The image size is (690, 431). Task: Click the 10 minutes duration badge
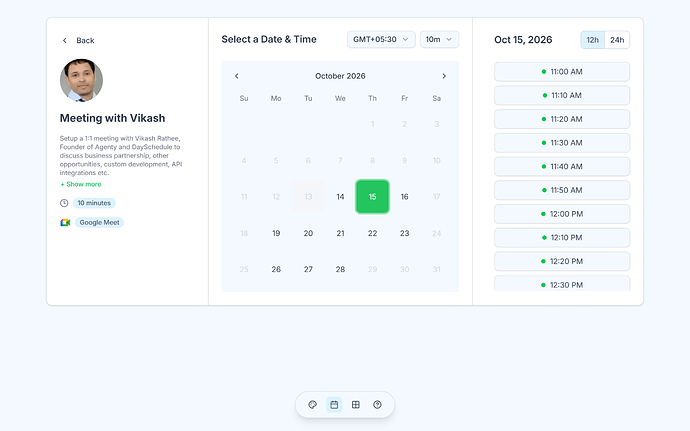pos(94,203)
